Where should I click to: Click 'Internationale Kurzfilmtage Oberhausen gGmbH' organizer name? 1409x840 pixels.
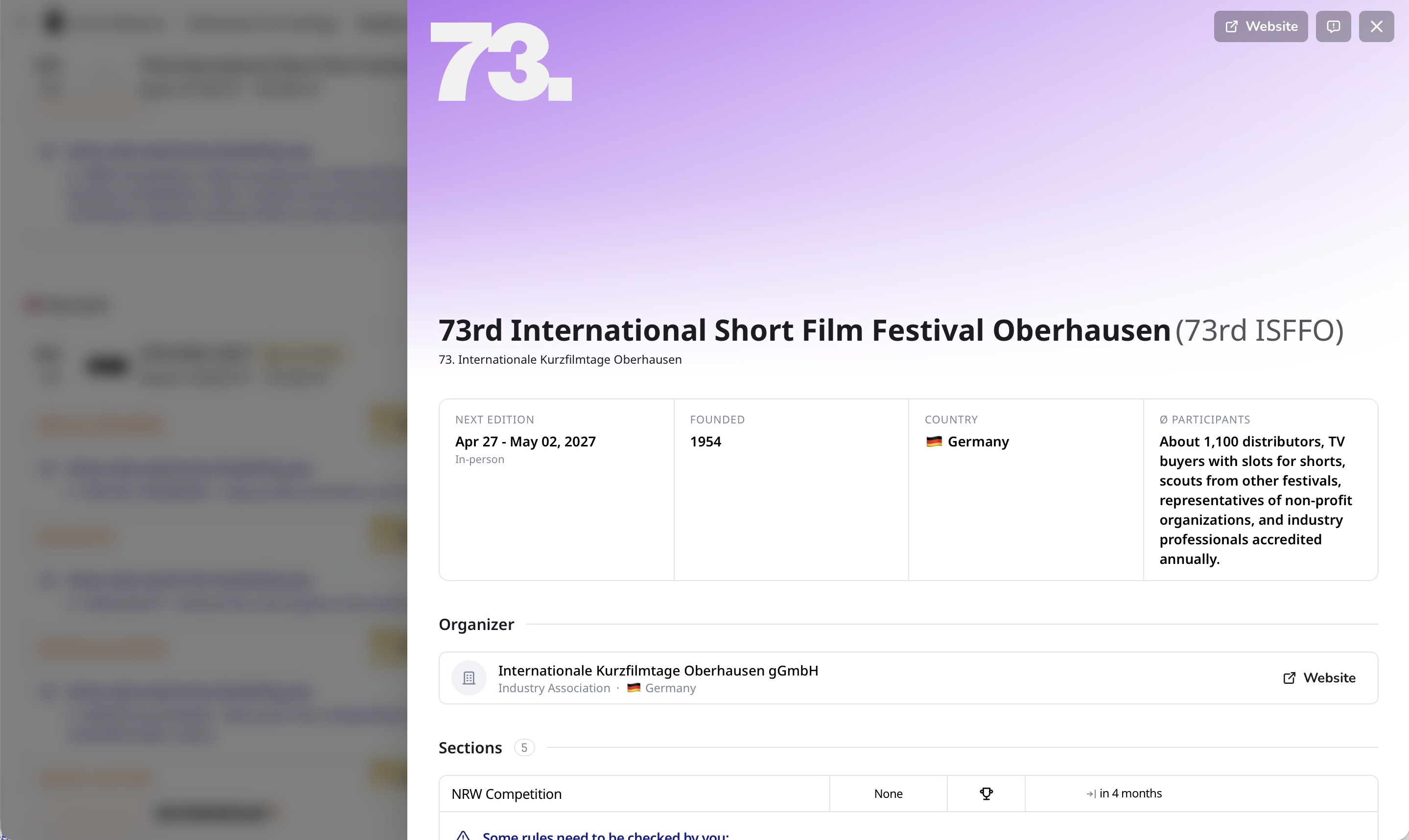(658, 670)
